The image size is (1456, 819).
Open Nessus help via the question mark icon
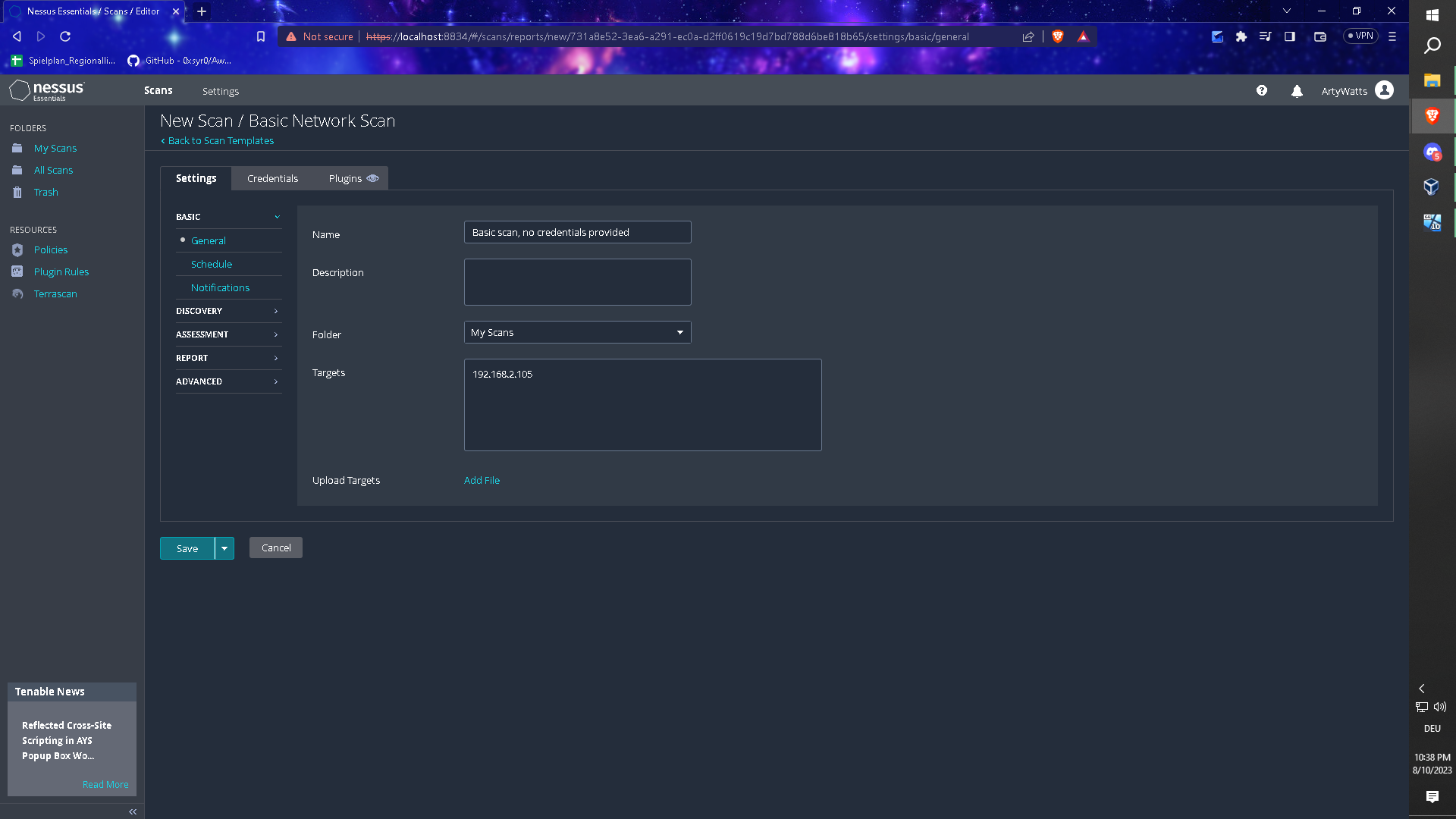click(1262, 90)
